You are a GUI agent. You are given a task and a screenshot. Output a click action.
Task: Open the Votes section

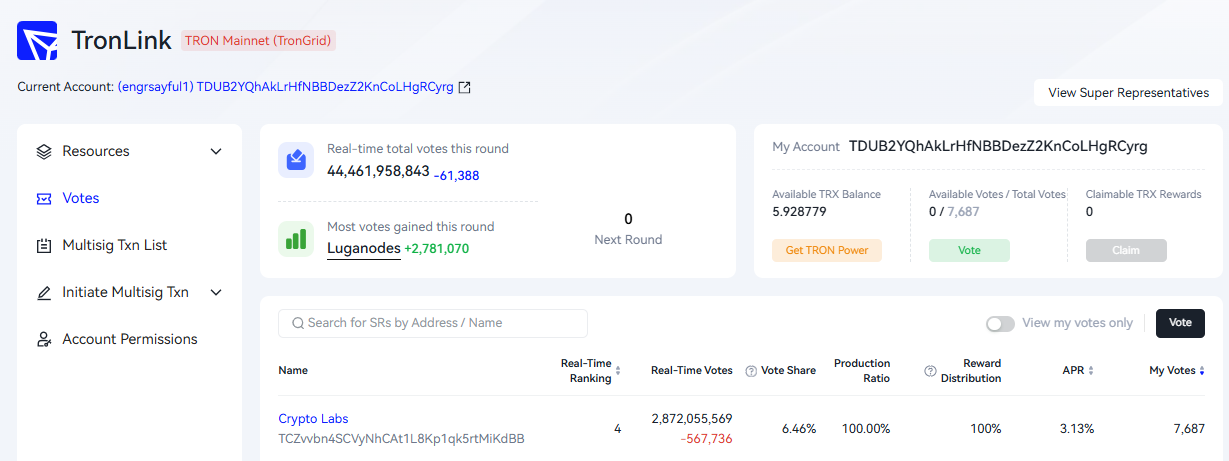[81, 199]
